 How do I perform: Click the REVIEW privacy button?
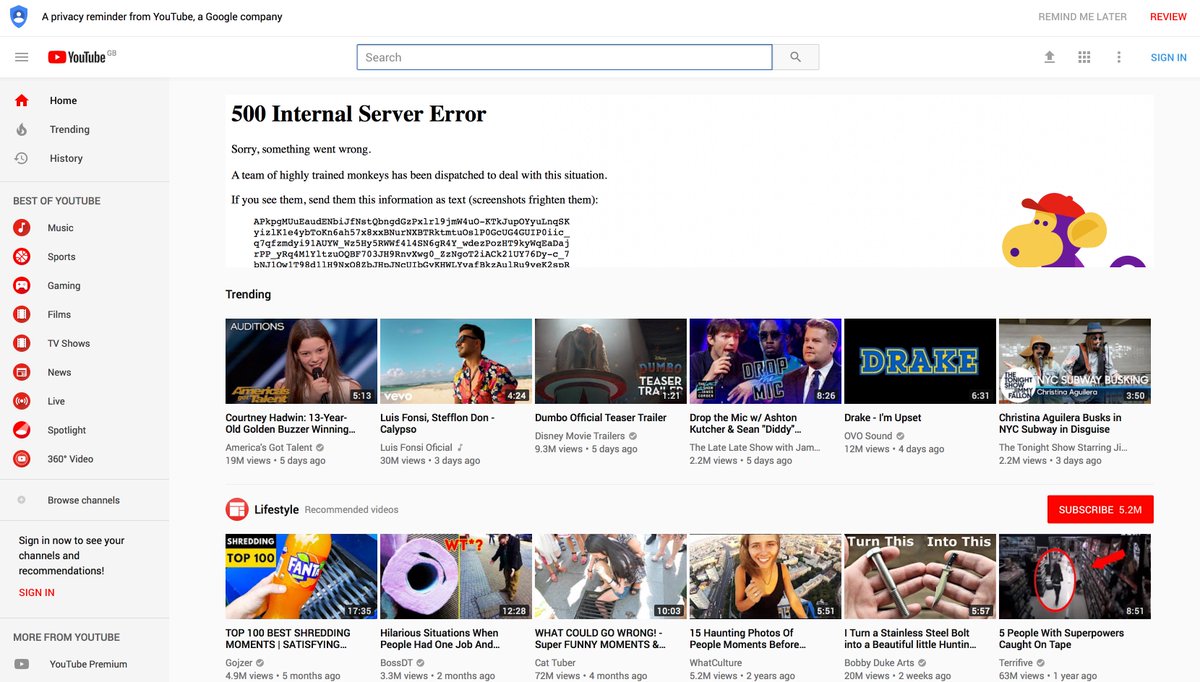(1168, 17)
